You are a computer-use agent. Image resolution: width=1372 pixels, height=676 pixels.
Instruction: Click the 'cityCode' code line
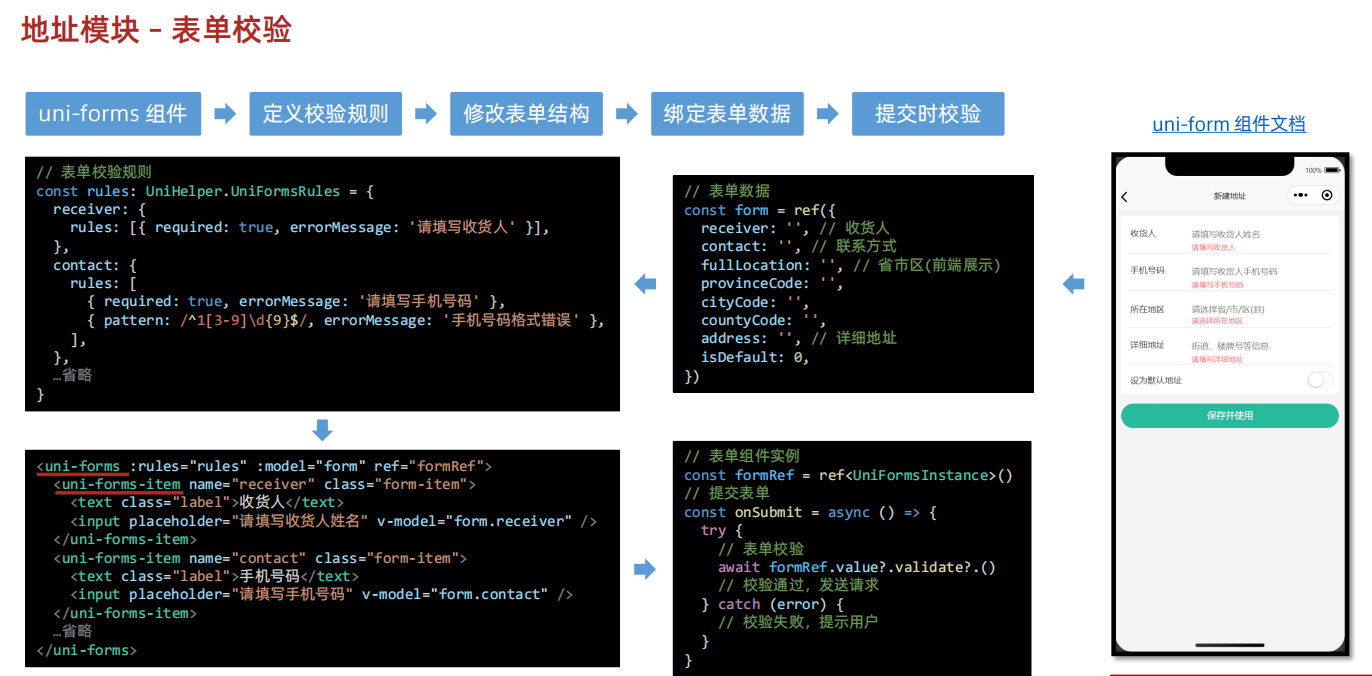[x=755, y=302]
